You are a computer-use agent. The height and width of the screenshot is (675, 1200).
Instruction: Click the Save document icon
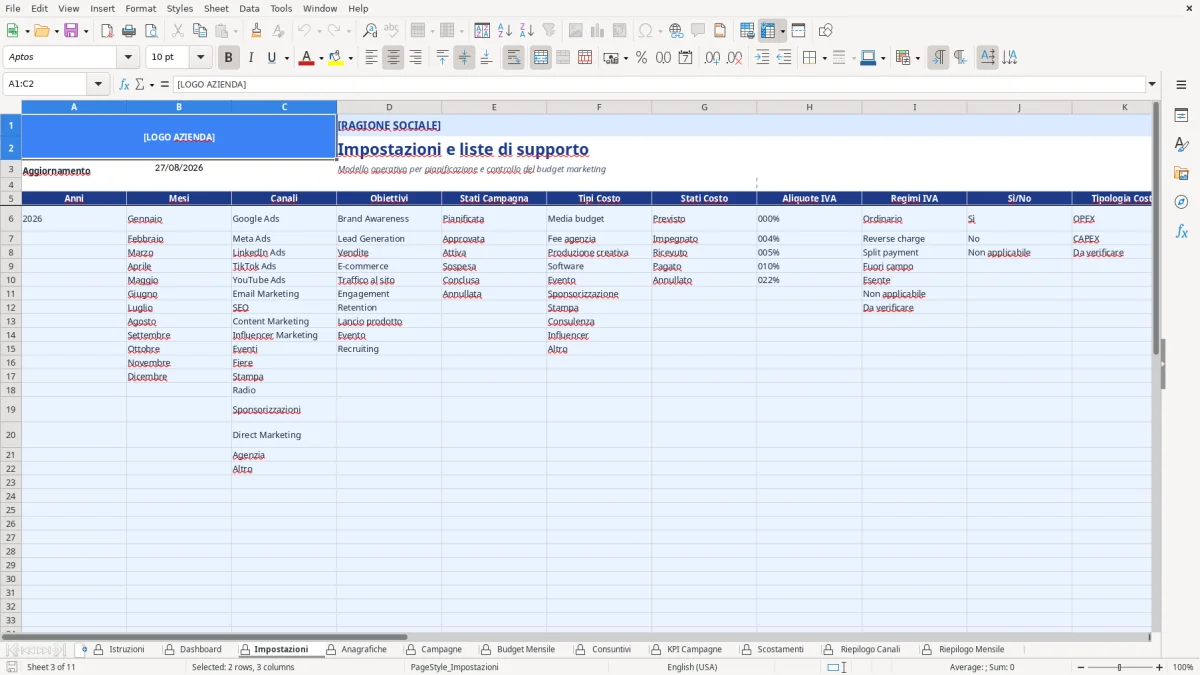pos(70,31)
